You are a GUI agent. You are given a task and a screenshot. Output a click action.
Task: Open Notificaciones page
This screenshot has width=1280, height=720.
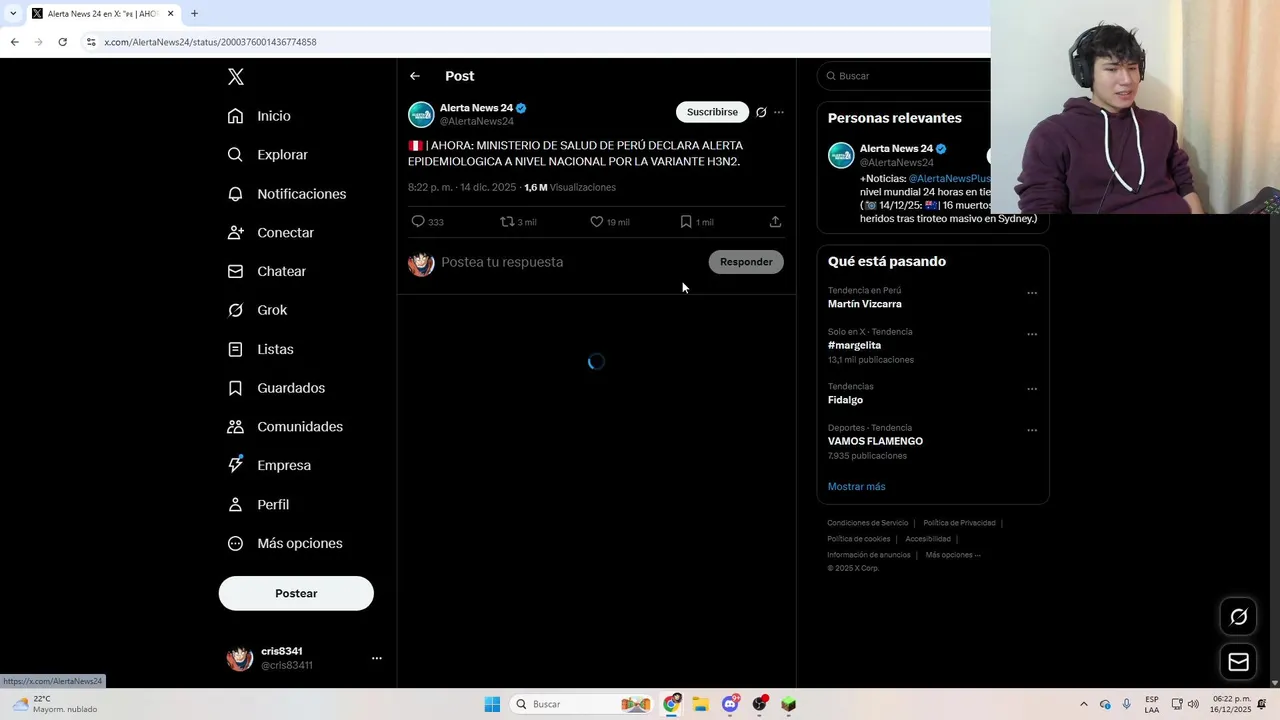coord(286,194)
